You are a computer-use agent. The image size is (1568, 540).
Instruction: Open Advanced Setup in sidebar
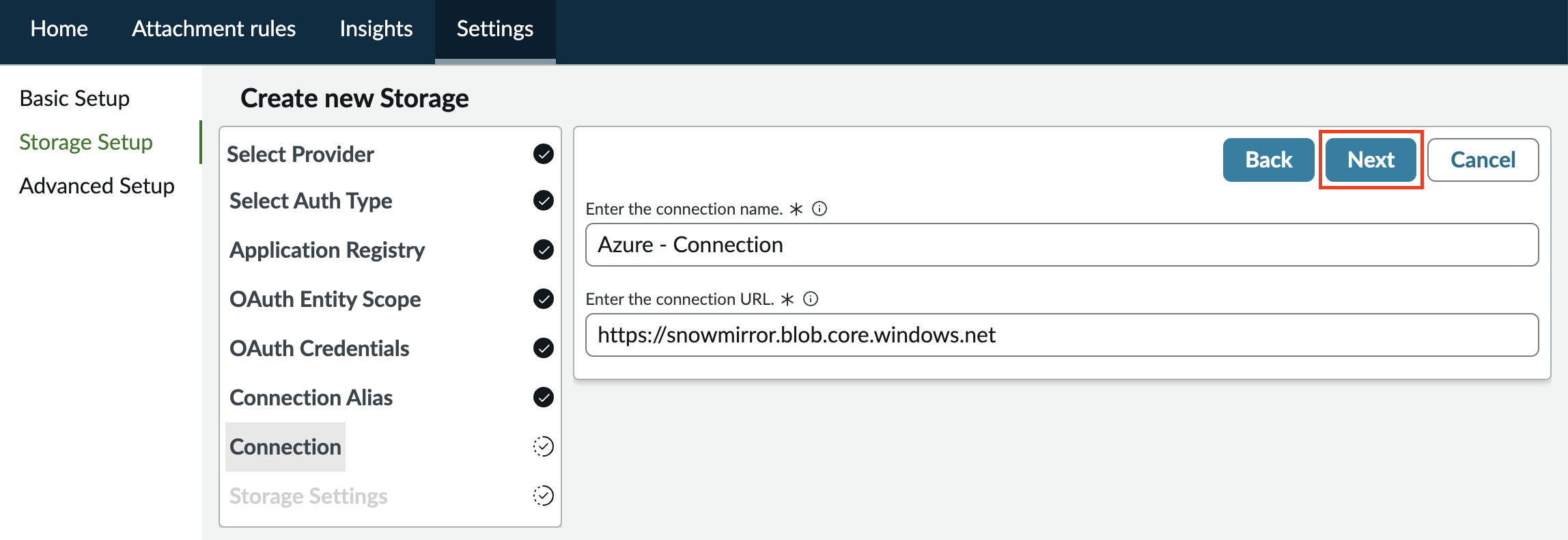(97, 186)
